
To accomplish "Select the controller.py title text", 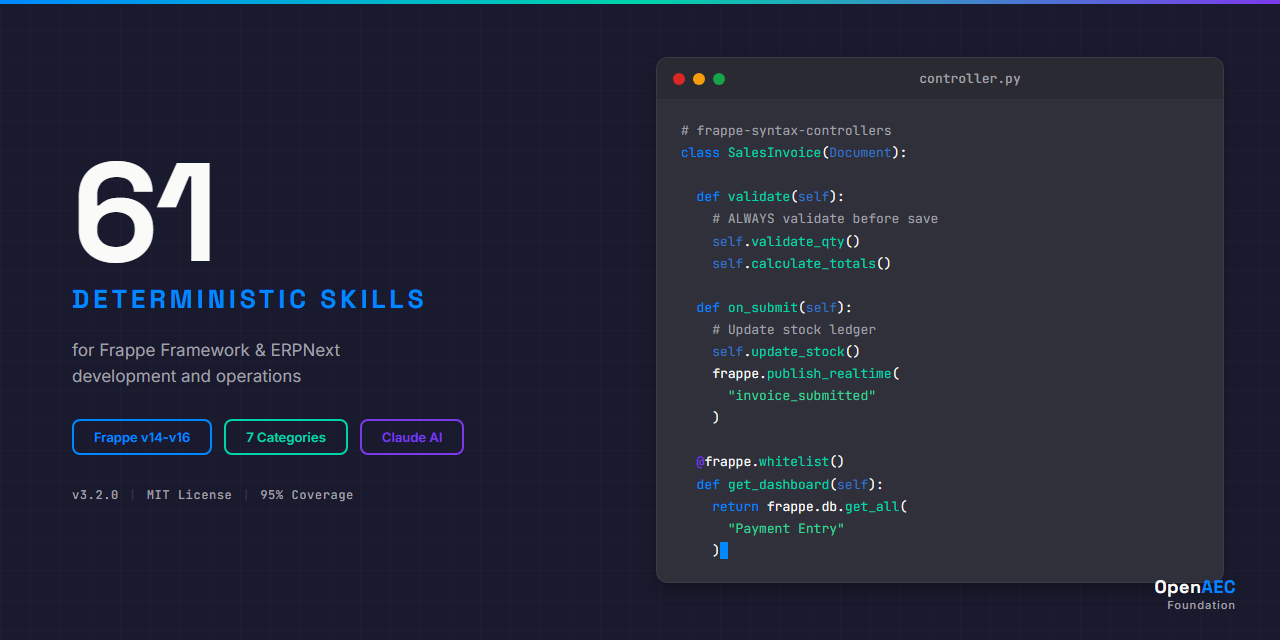I will (970, 79).
